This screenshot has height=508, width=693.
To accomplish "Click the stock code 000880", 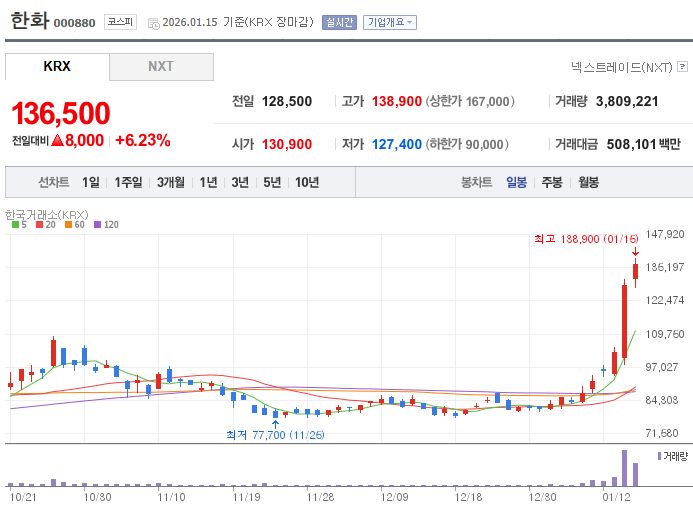I will [x=75, y=23].
